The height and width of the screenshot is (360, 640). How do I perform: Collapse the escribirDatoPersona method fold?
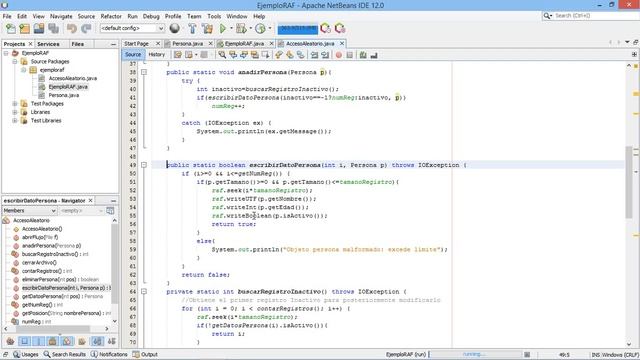[144, 165]
